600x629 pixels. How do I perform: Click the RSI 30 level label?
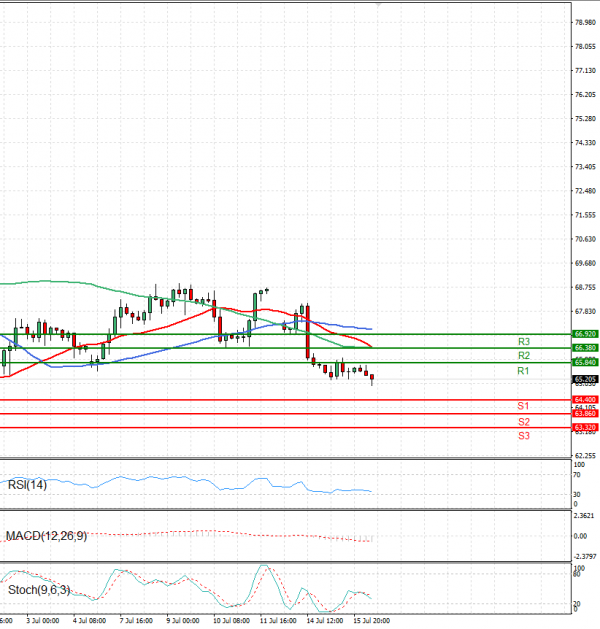click(x=577, y=495)
